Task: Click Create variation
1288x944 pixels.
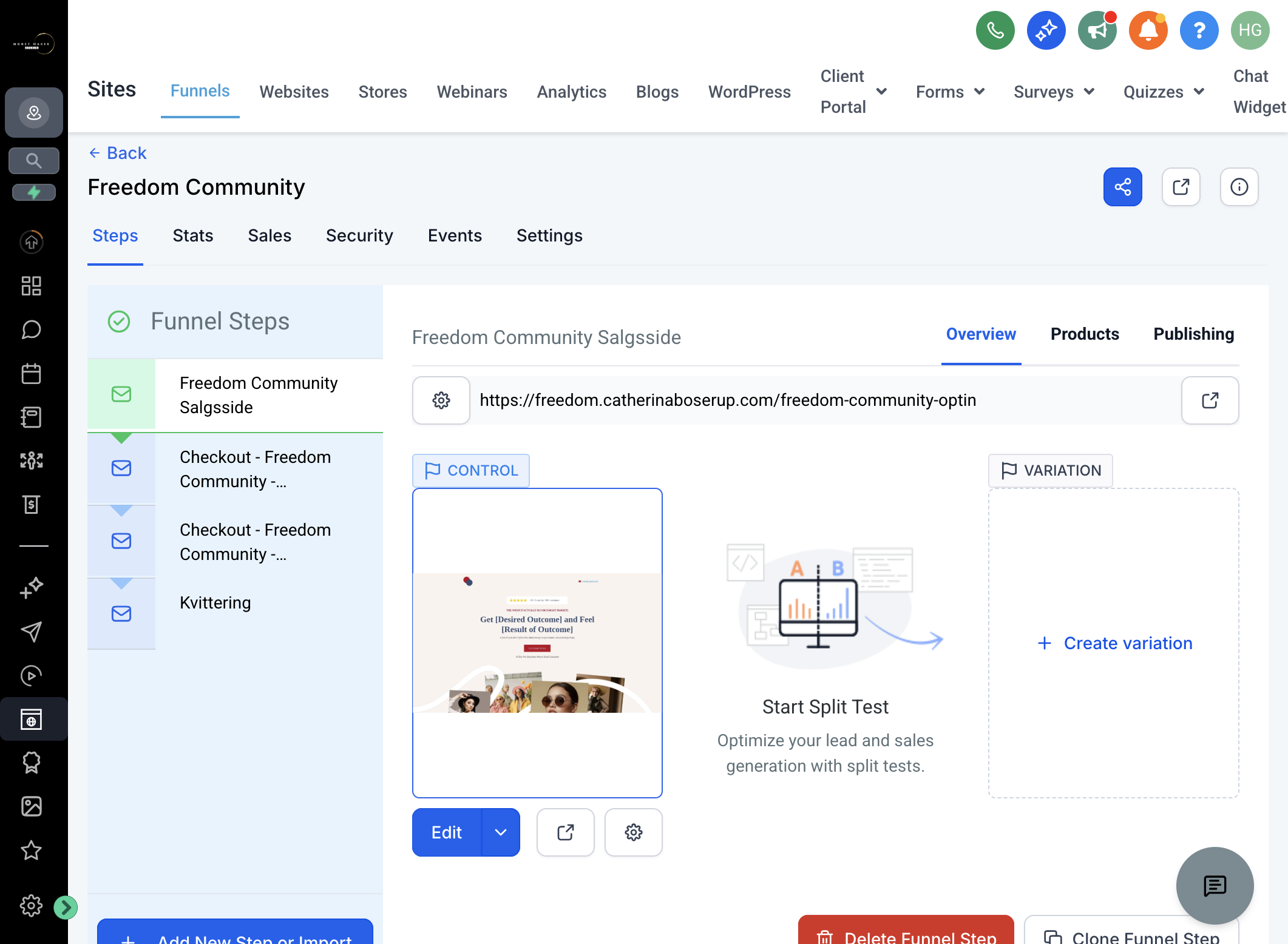Action: pos(1114,643)
